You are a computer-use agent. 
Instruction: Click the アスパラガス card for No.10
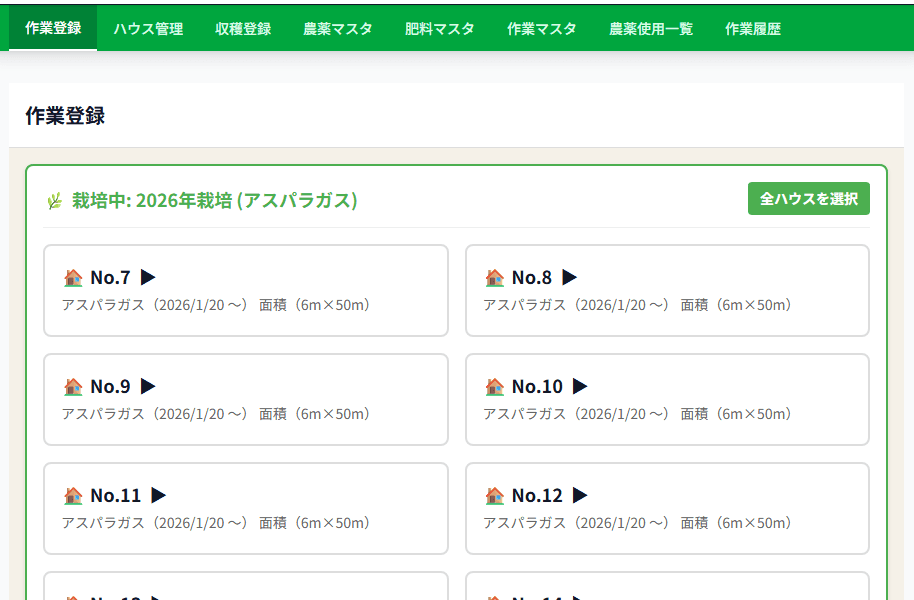[x=667, y=399]
